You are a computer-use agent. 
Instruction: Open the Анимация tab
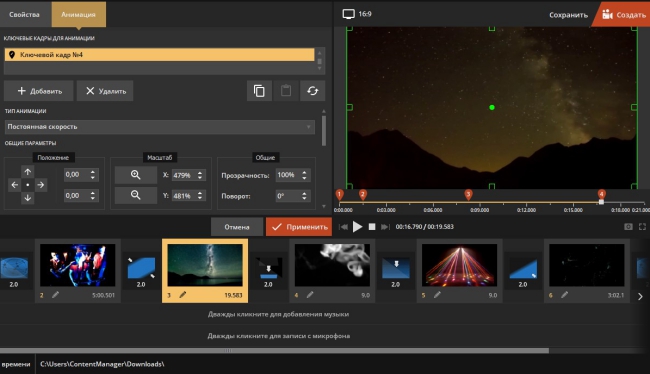[78, 15]
